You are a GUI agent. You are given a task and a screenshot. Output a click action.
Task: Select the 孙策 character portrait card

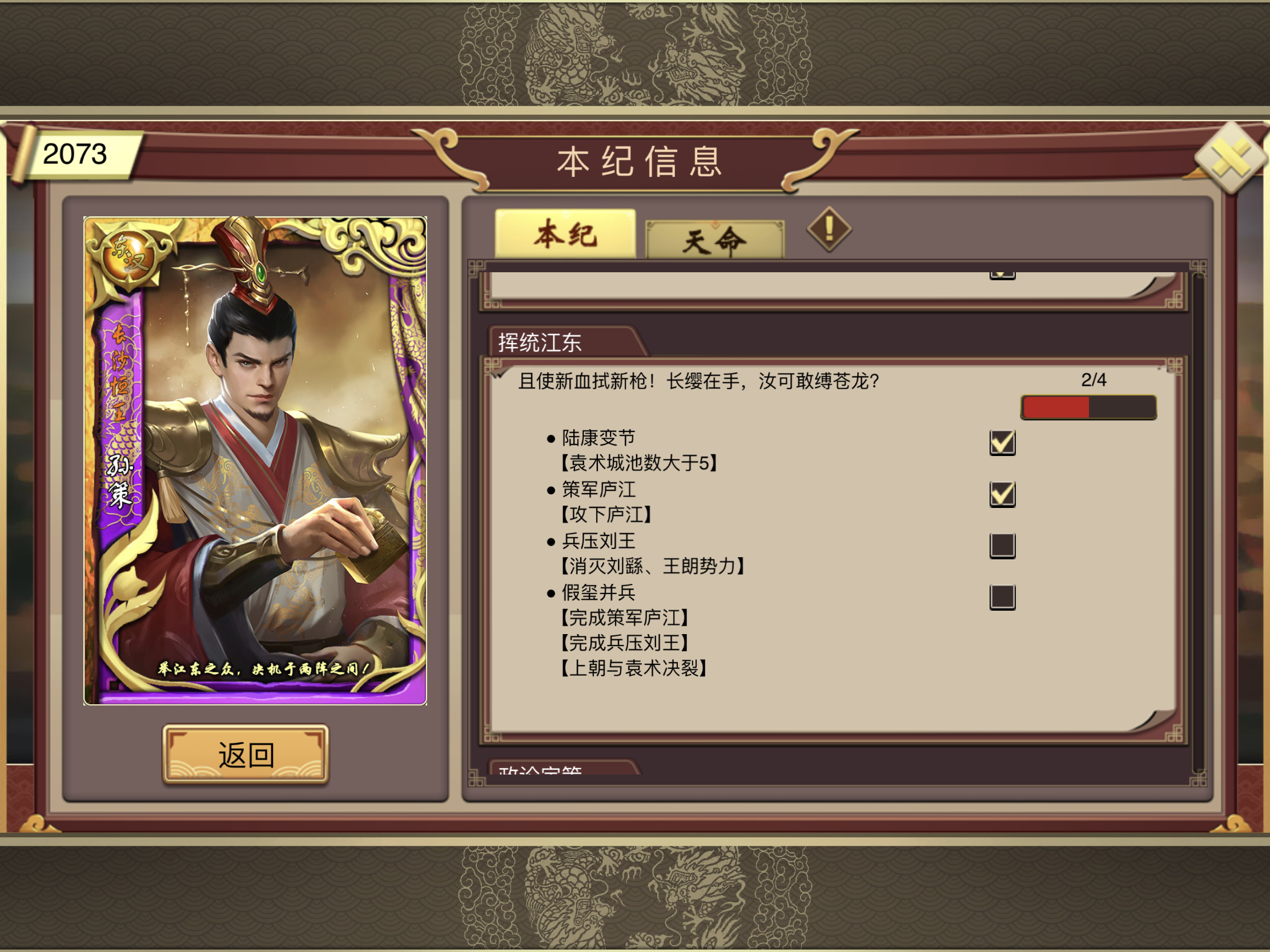point(255,460)
